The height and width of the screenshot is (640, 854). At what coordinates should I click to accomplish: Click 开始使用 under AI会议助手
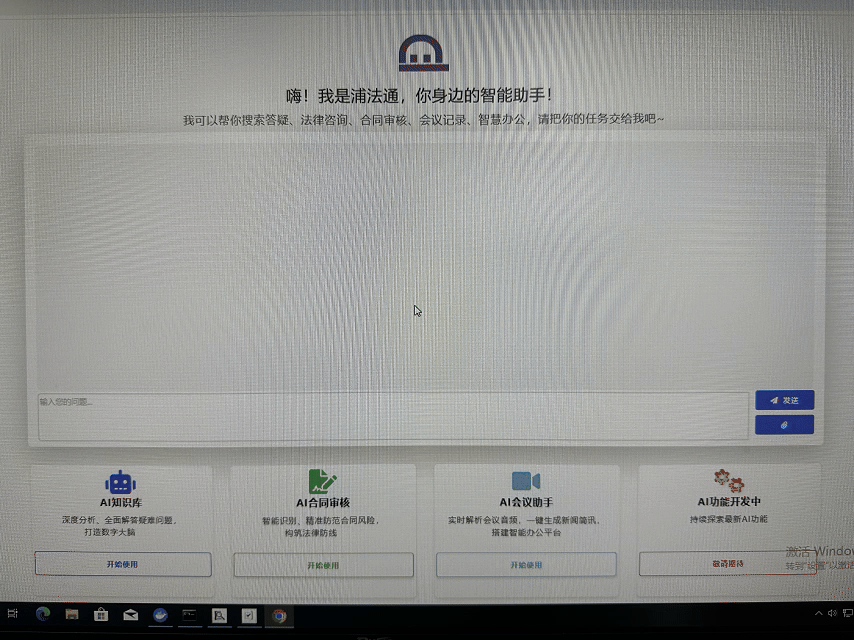pyautogui.click(x=526, y=565)
